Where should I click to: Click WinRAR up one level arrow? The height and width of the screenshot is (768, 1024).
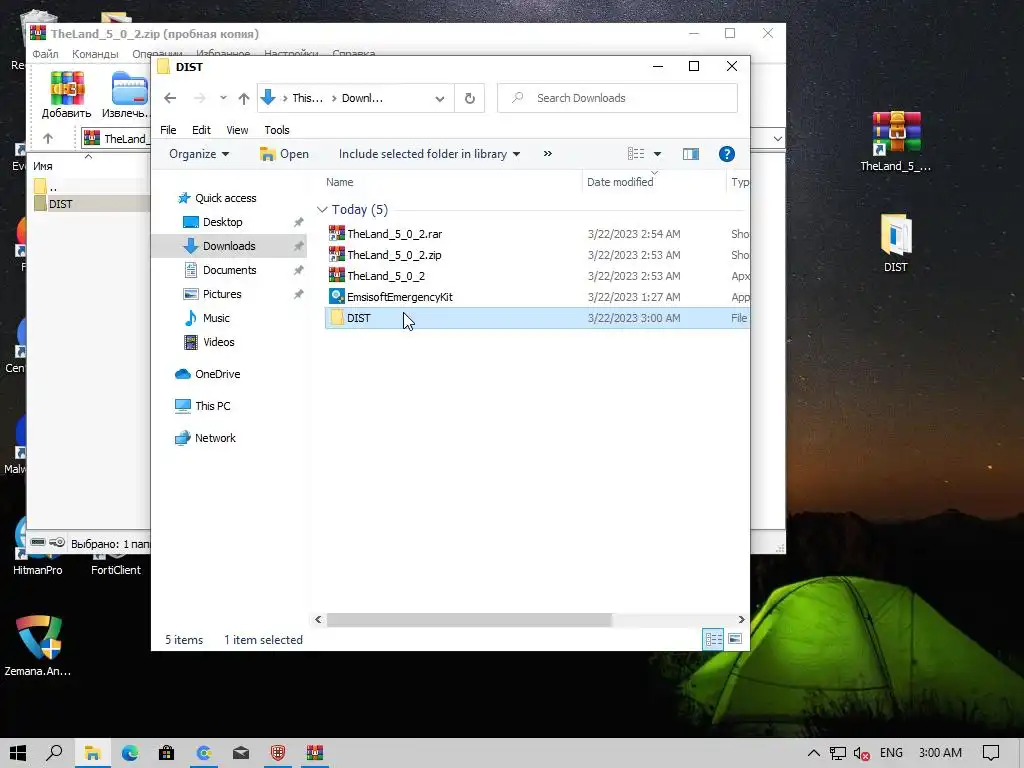(x=48, y=138)
